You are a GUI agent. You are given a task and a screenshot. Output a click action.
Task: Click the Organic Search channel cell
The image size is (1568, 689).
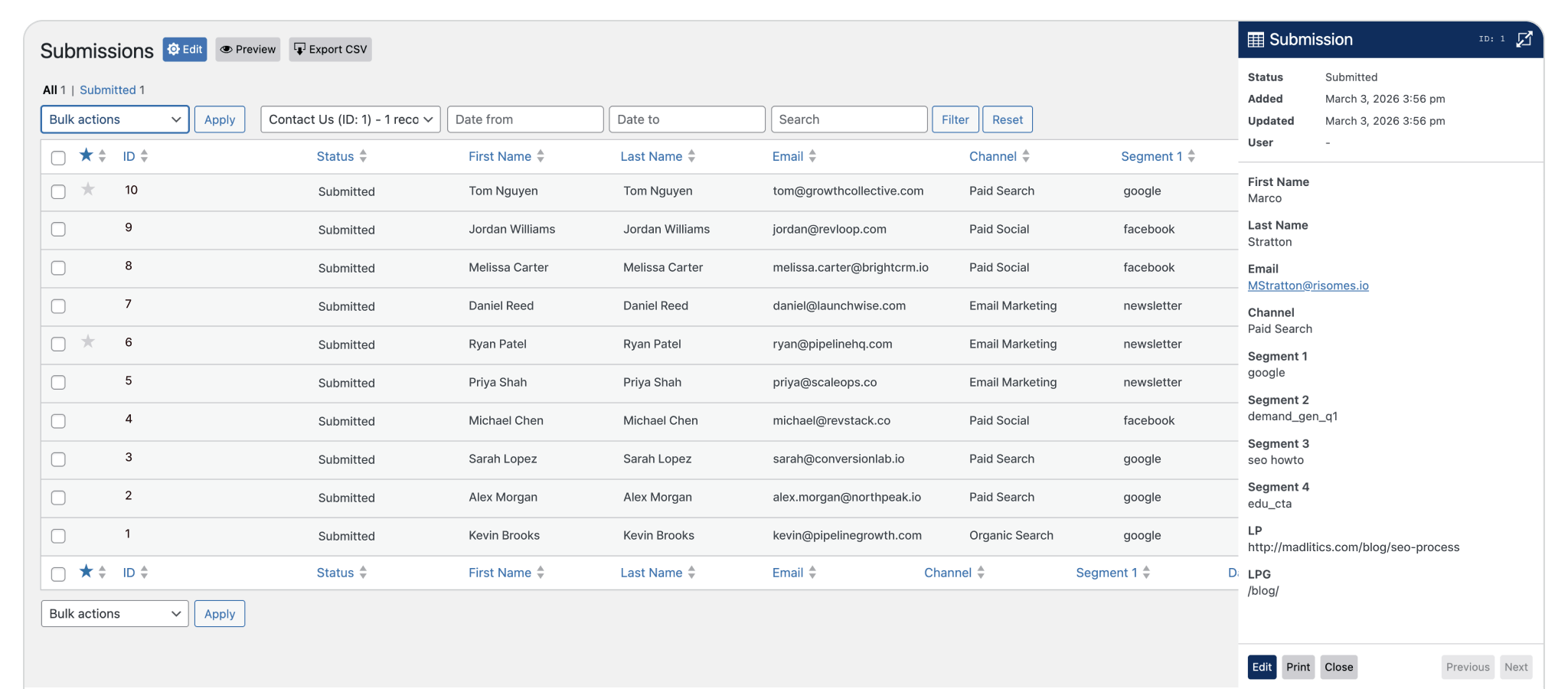[1011, 535]
